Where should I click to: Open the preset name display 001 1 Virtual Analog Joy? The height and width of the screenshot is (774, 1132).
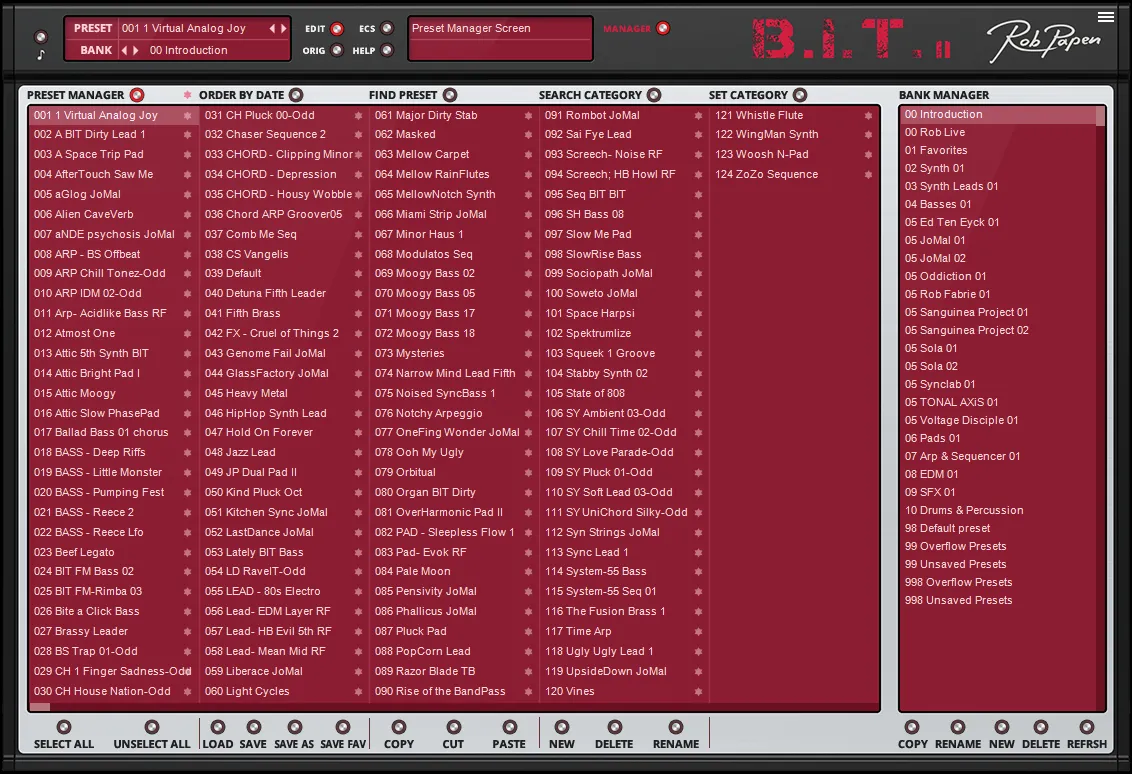(x=183, y=28)
